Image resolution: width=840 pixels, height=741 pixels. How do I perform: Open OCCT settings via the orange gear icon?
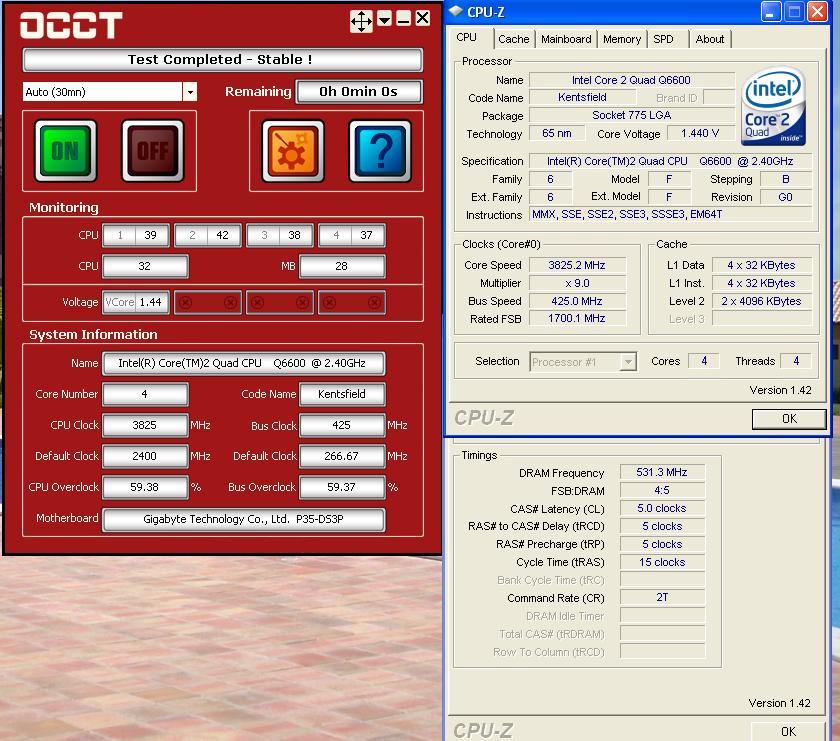[x=293, y=151]
